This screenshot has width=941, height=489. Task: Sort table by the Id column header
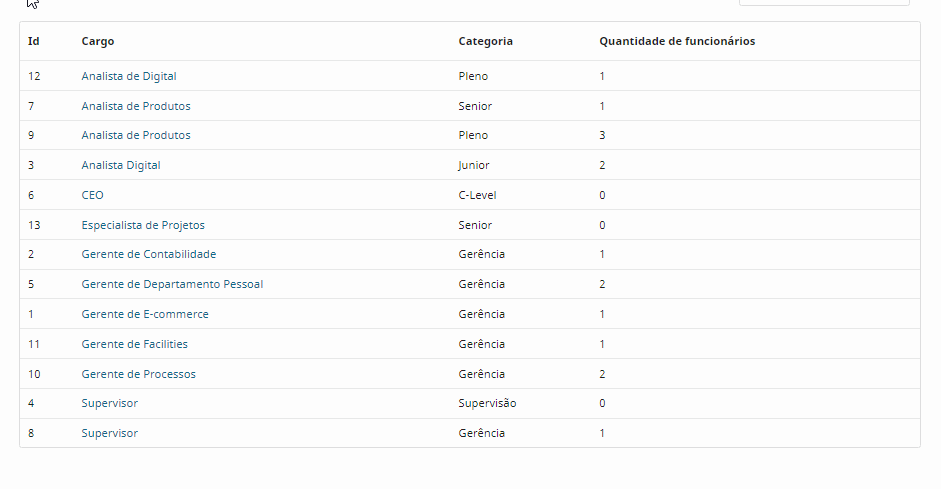tap(34, 41)
